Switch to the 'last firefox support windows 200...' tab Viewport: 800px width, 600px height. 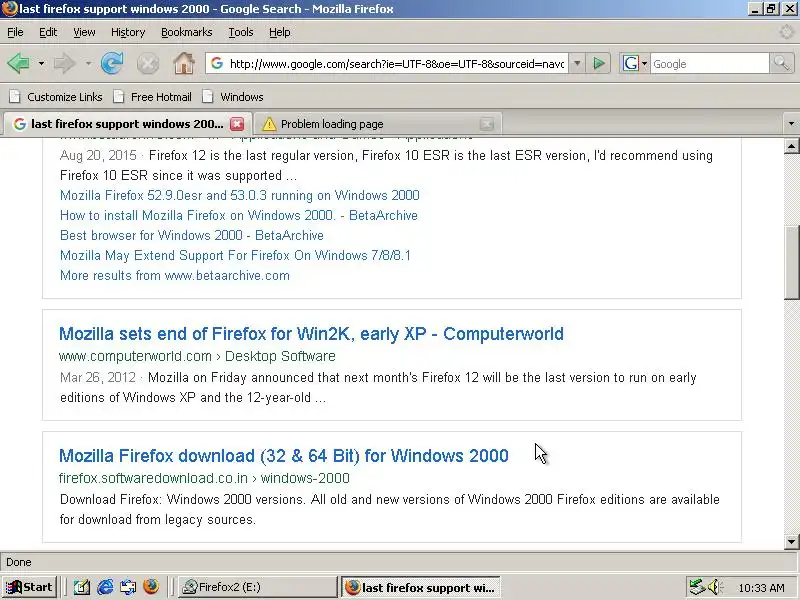pyautogui.click(x=126, y=124)
